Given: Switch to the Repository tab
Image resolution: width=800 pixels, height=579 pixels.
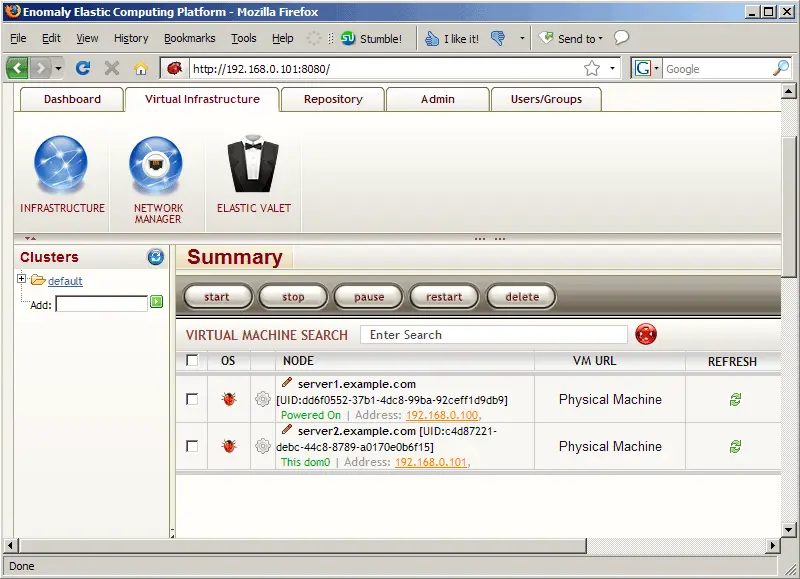Looking at the screenshot, I should (x=333, y=99).
